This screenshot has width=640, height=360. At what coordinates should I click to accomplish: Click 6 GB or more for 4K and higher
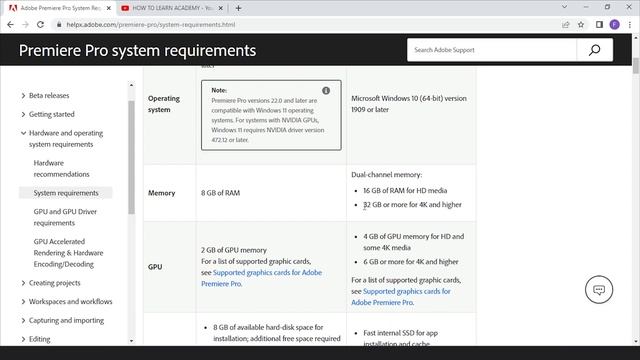click(x=411, y=262)
